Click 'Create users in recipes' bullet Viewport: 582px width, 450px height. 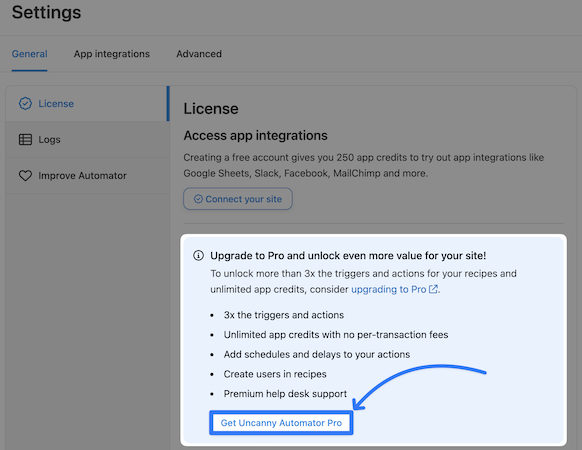click(275, 374)
